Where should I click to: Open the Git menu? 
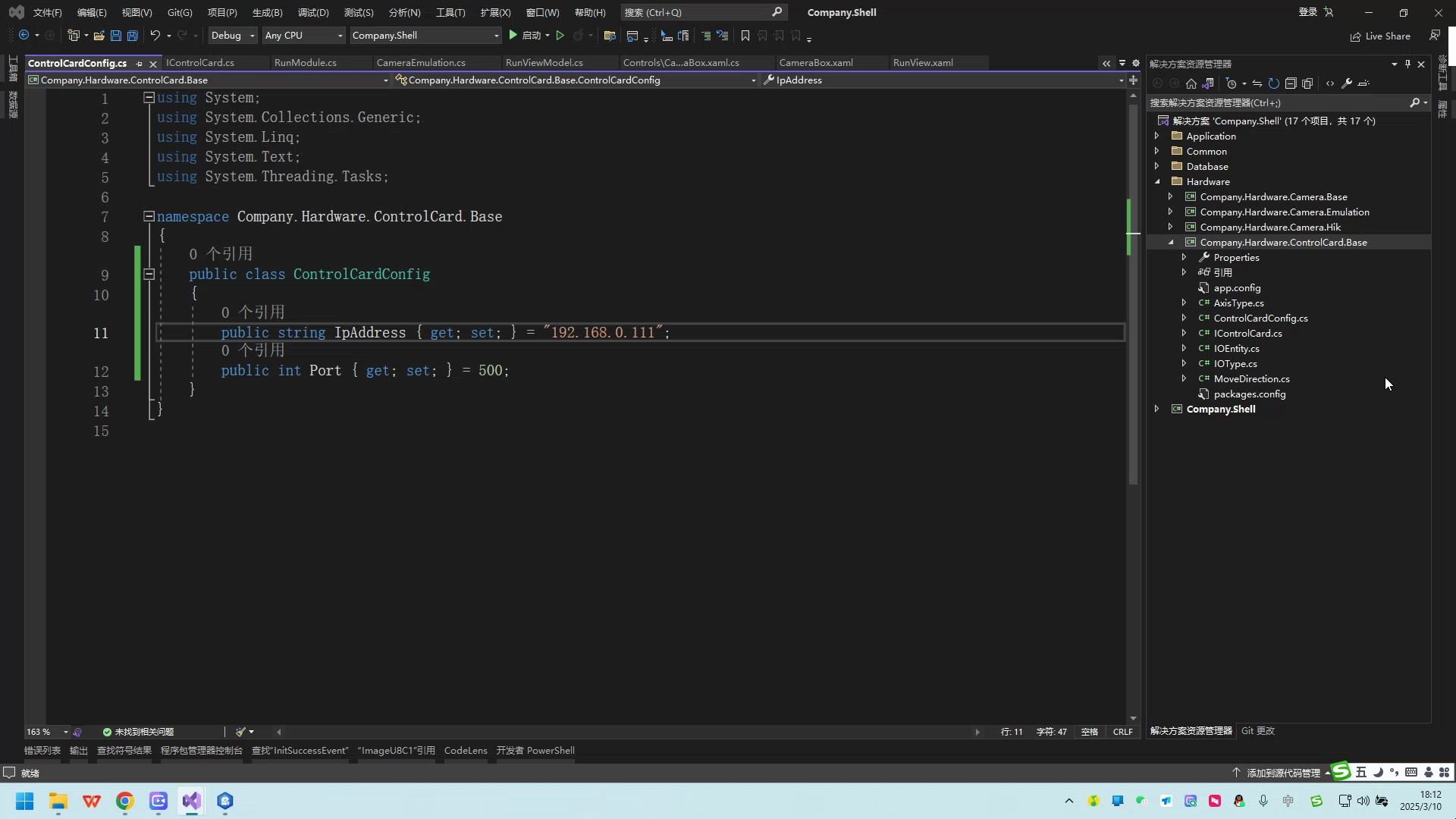tap(180, 12)
